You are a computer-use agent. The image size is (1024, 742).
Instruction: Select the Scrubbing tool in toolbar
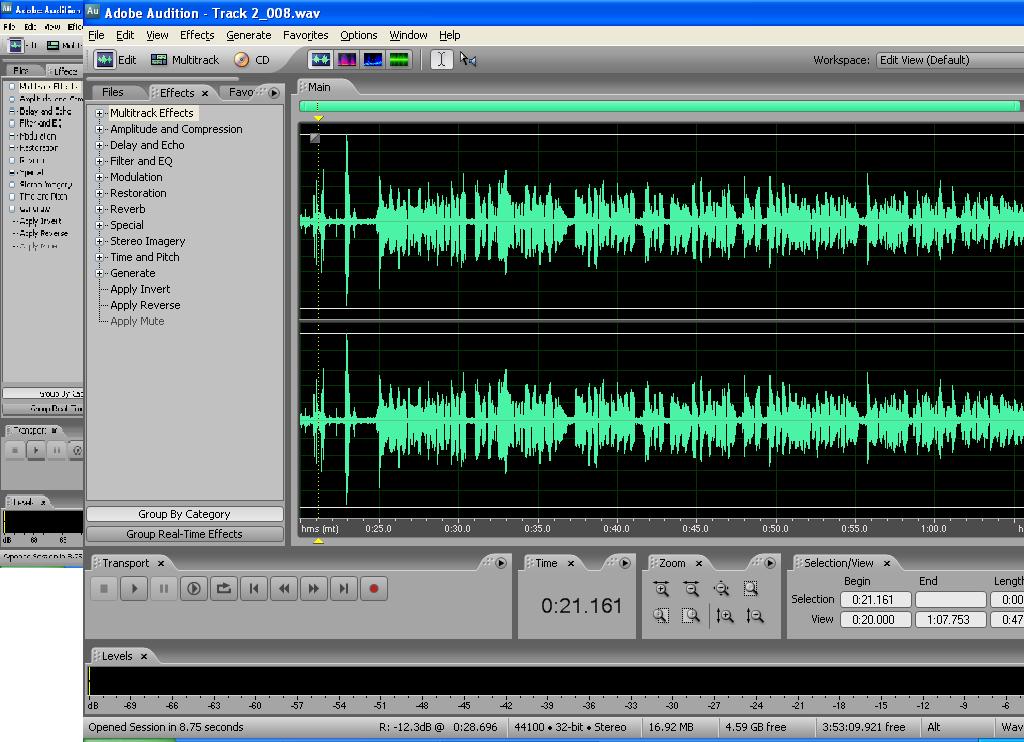point(468,60)
